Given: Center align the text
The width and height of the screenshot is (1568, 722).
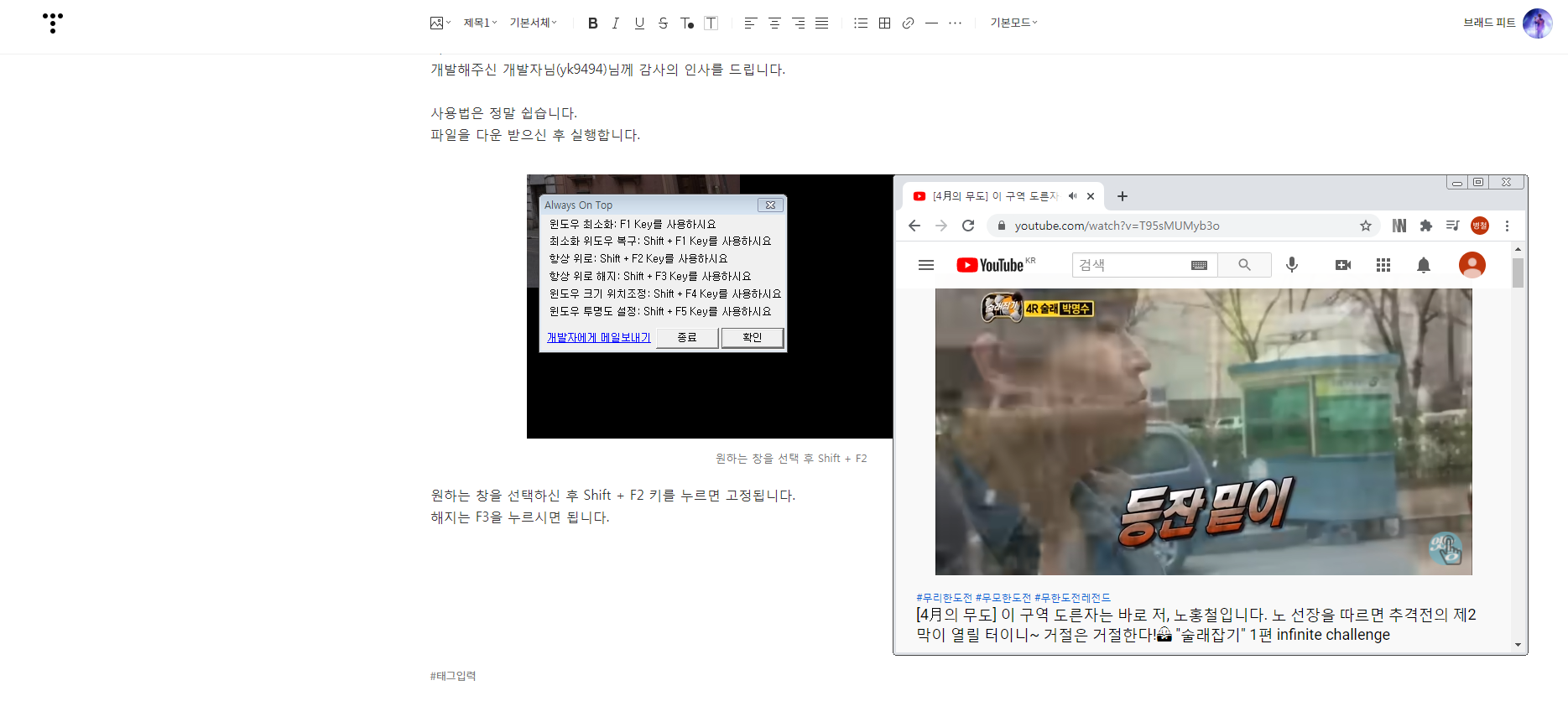Looking at the screenshot, I should pyautogui.click(x=774, y=23).
